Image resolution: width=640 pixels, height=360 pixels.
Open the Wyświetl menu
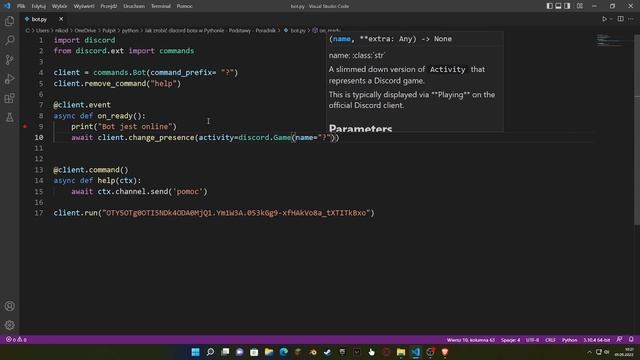pos(84,6)
